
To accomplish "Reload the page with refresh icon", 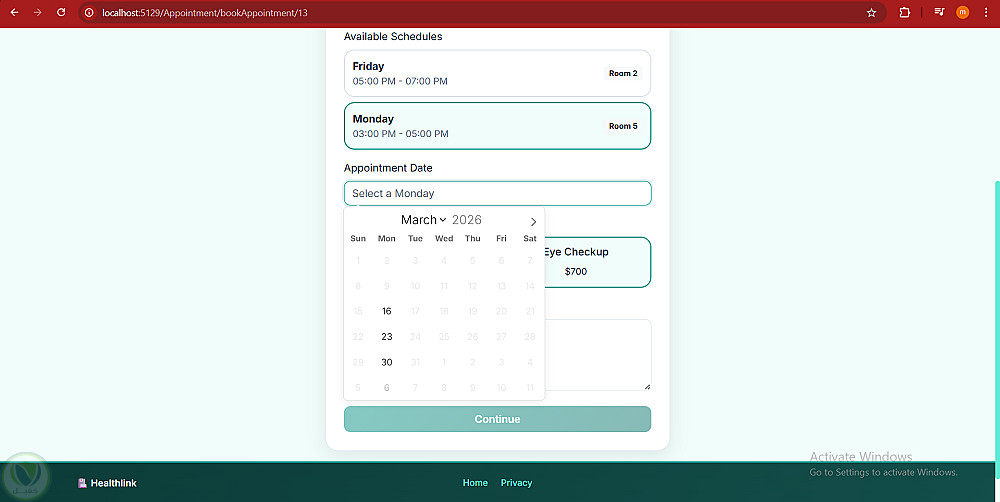I will [61, 12].
